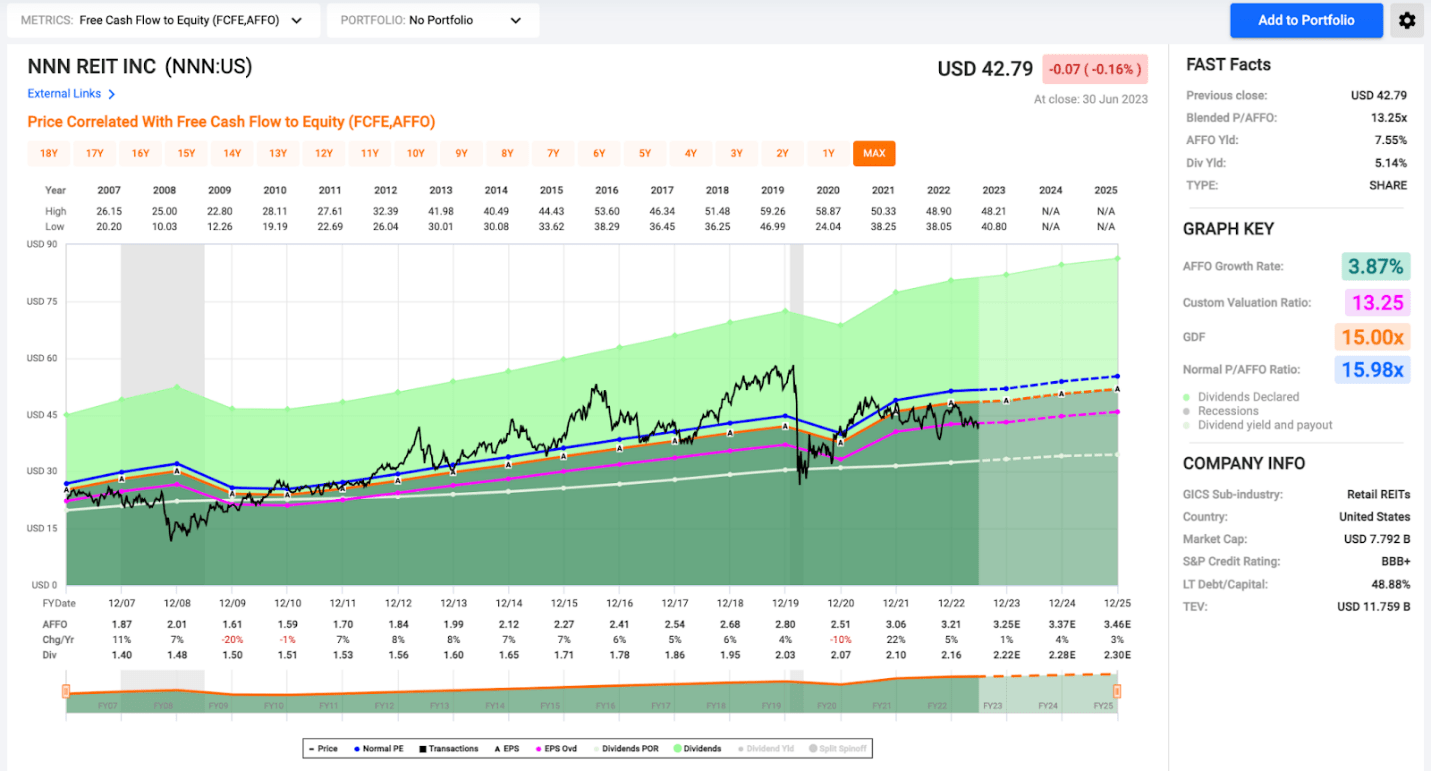Image resolution: width=1431 pixels, height=771 pixels.
Task: Select the 9Y time range tab
Action: tap(462, 153)
